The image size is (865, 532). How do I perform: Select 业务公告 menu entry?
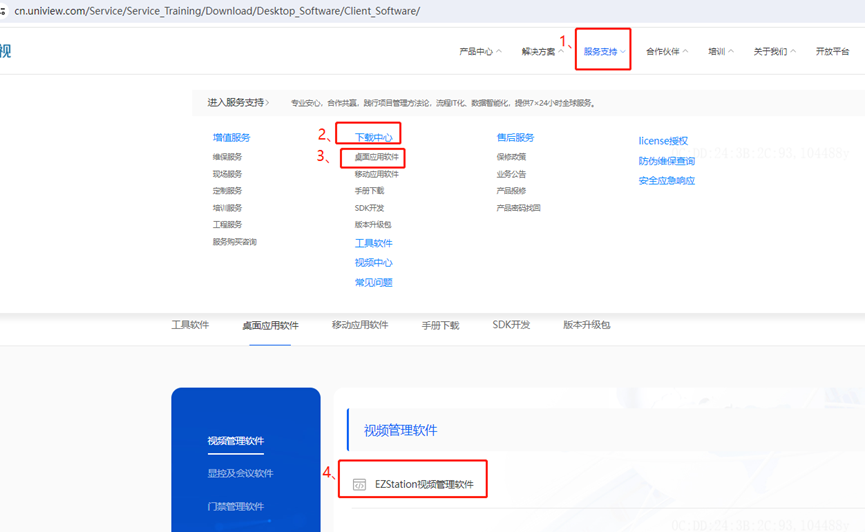[x=510, y=174]
